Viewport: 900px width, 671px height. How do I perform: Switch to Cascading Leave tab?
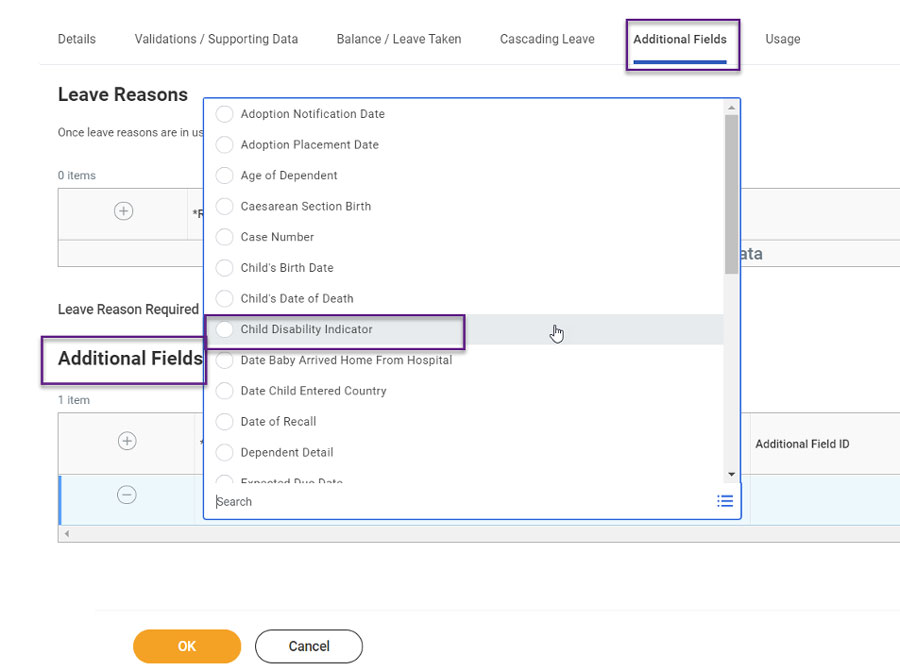(547, 39)
